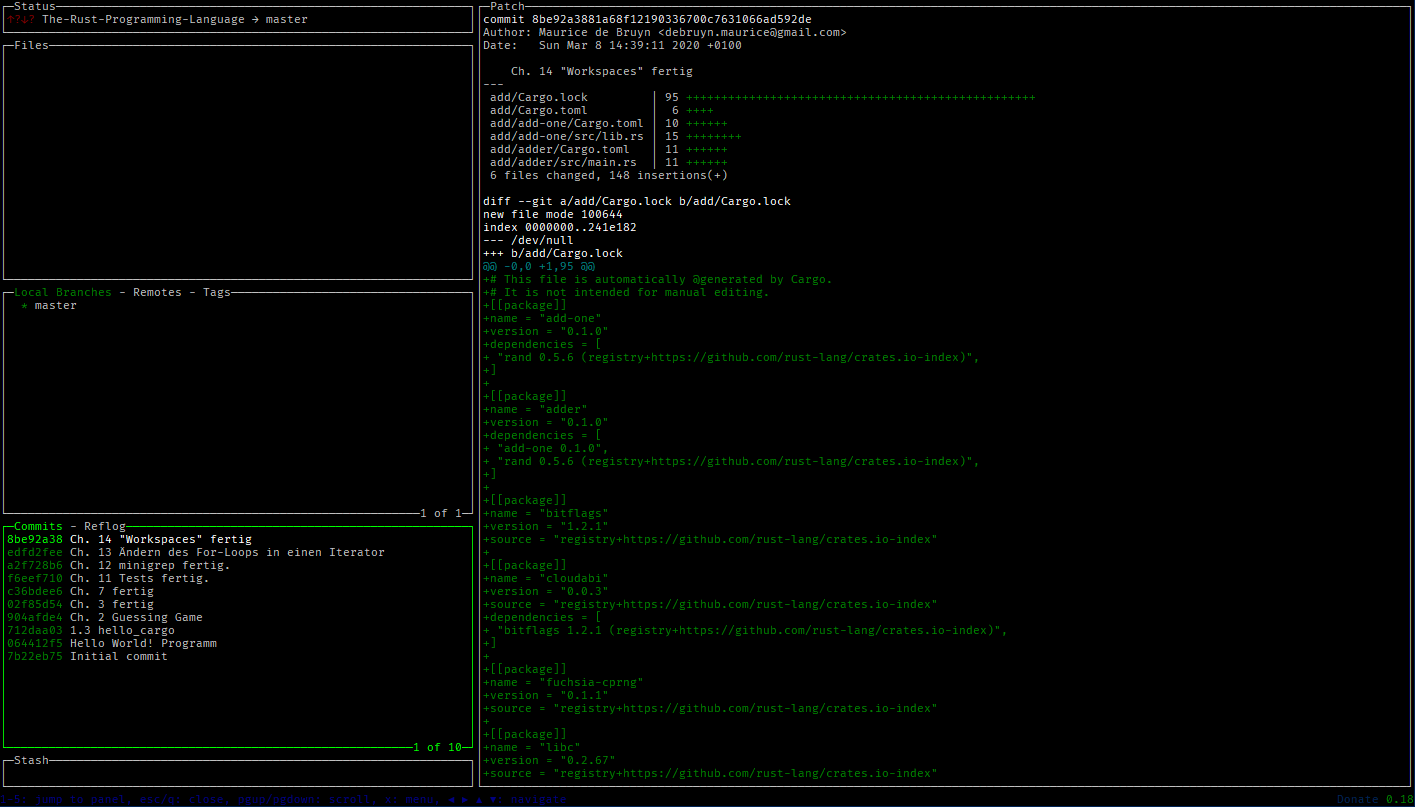Select commit Ch. 11 Tests fertig
This screenshot has width=1415, height=807.
click(x=108, y=578)
